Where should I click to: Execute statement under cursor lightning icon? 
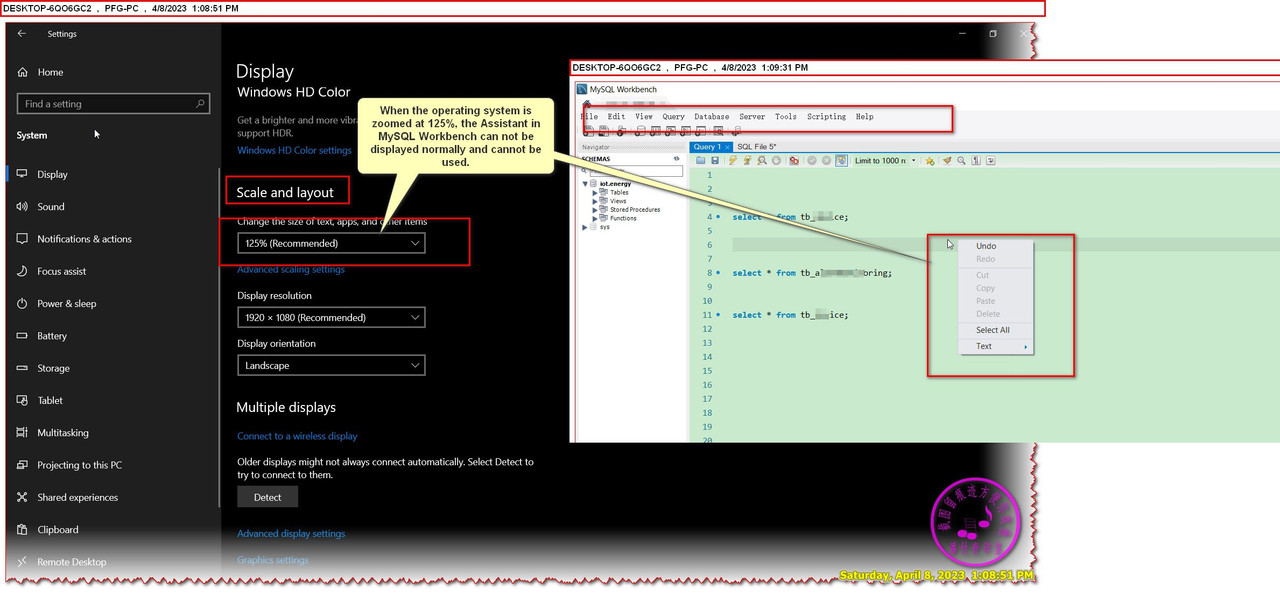[747, 160]
